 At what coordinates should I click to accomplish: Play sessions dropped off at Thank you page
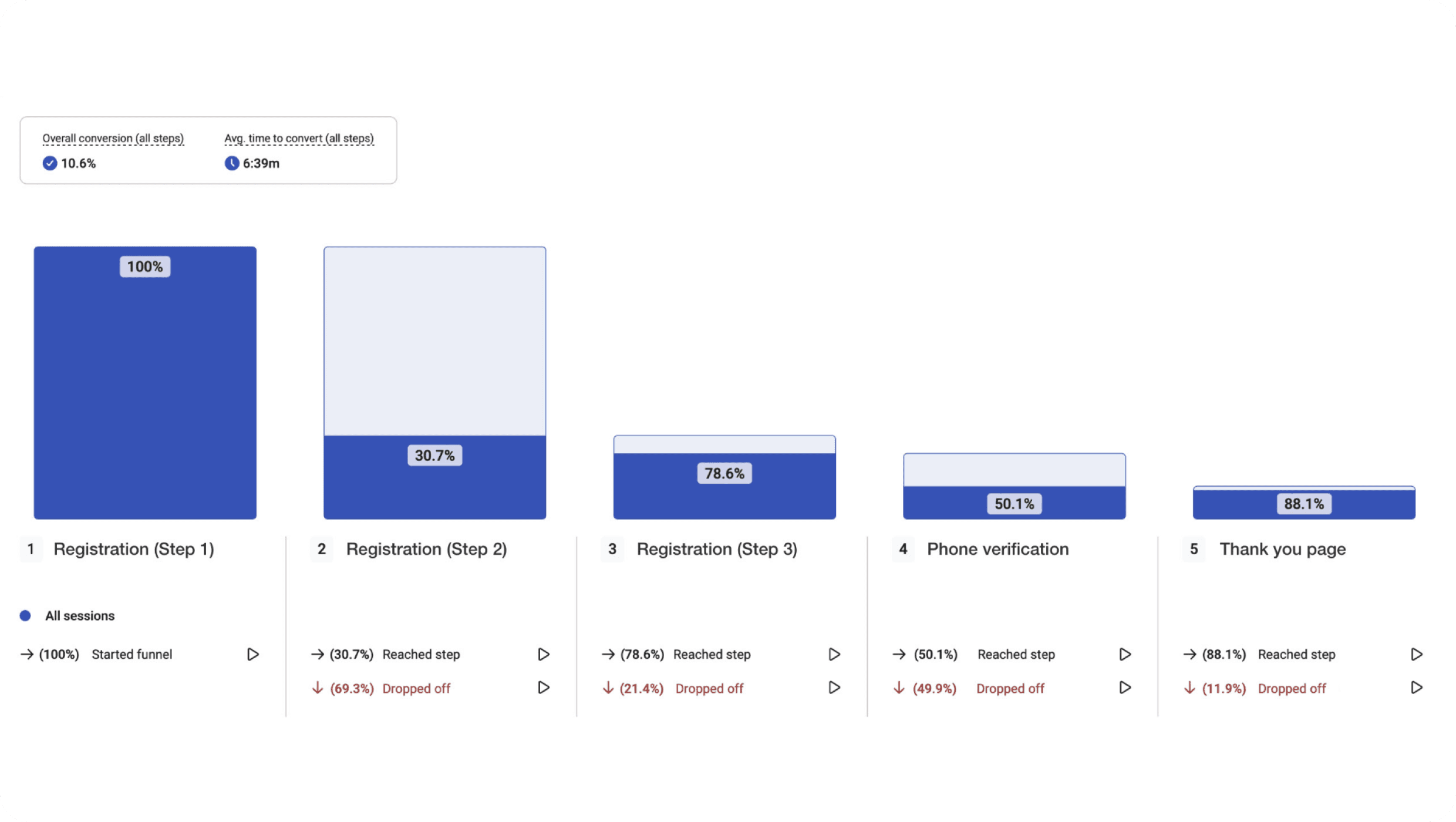(x=1416, y=688)
